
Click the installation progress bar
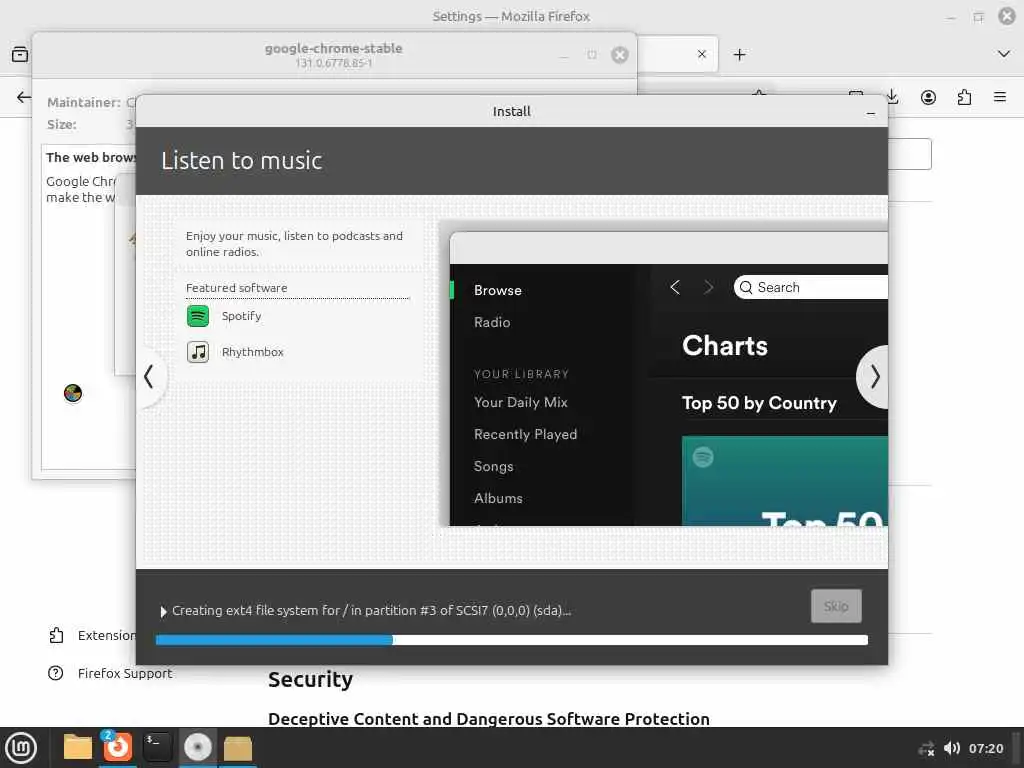click(x=511, y=640)
